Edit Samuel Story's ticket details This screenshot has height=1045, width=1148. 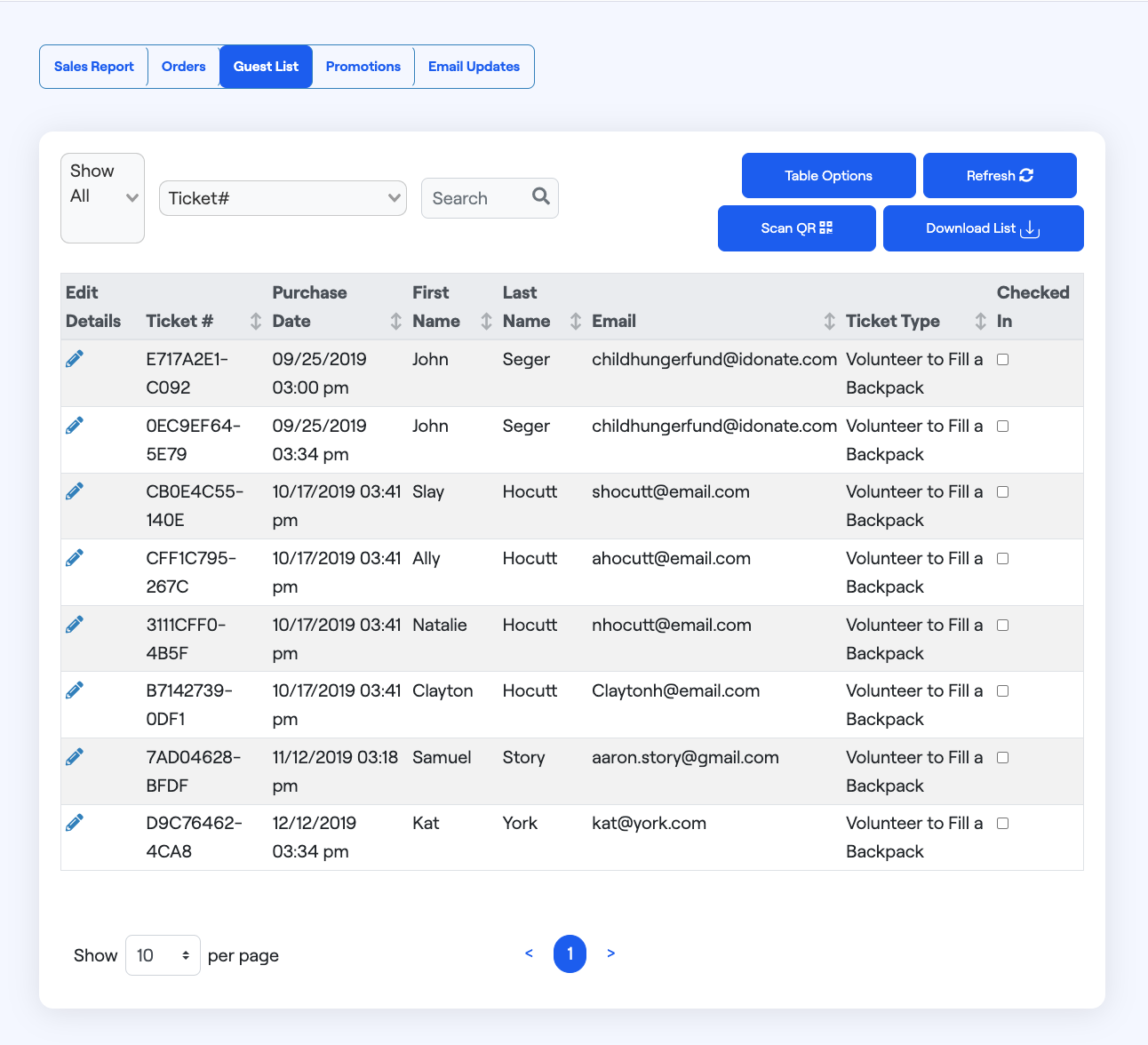tap(75, 756)
